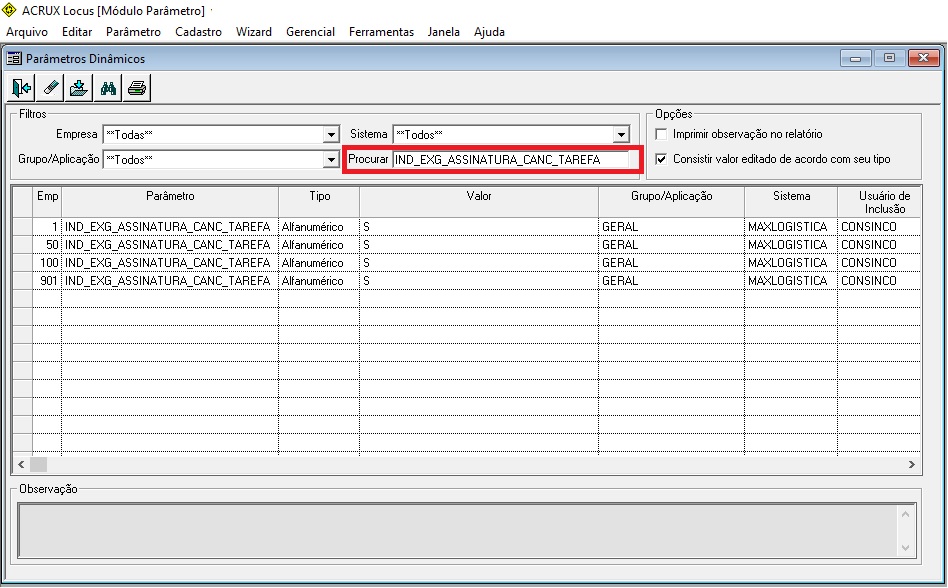Uncheck Consistir valor editado de acordo checkbox
948x588 pixels.
pos(661,160)
